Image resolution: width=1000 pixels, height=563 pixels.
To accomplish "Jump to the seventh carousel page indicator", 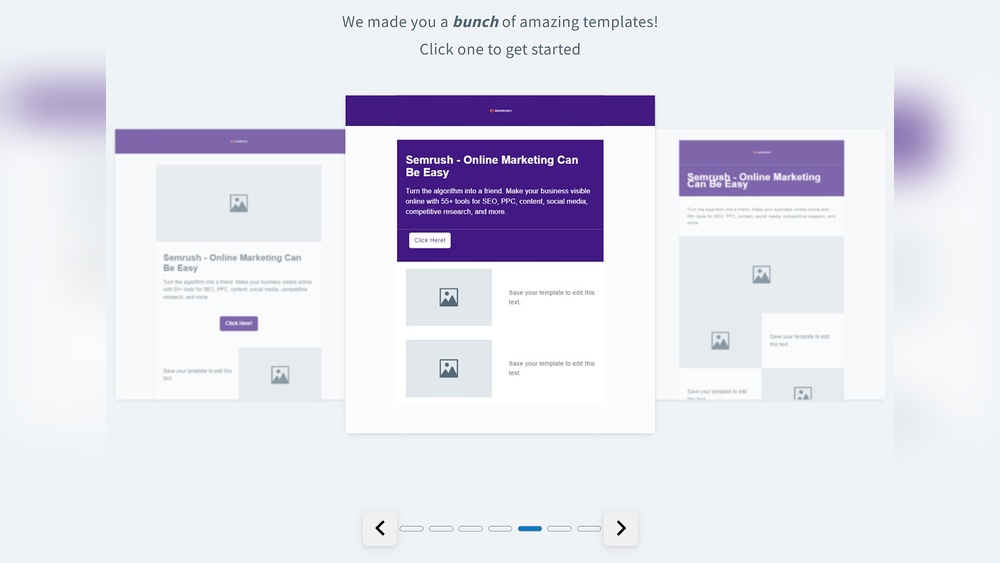I will click(589, 529).
